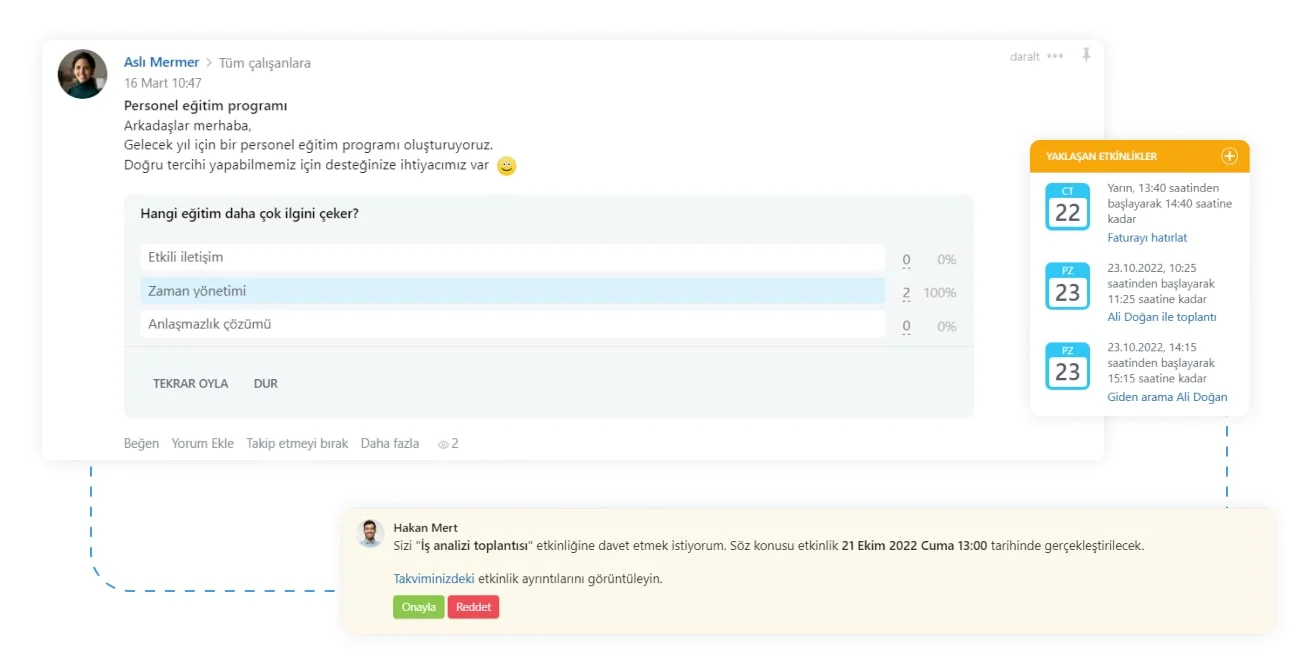Select the Zaman yönetimi poll option
1300x660 pixels.
[513, 291]
